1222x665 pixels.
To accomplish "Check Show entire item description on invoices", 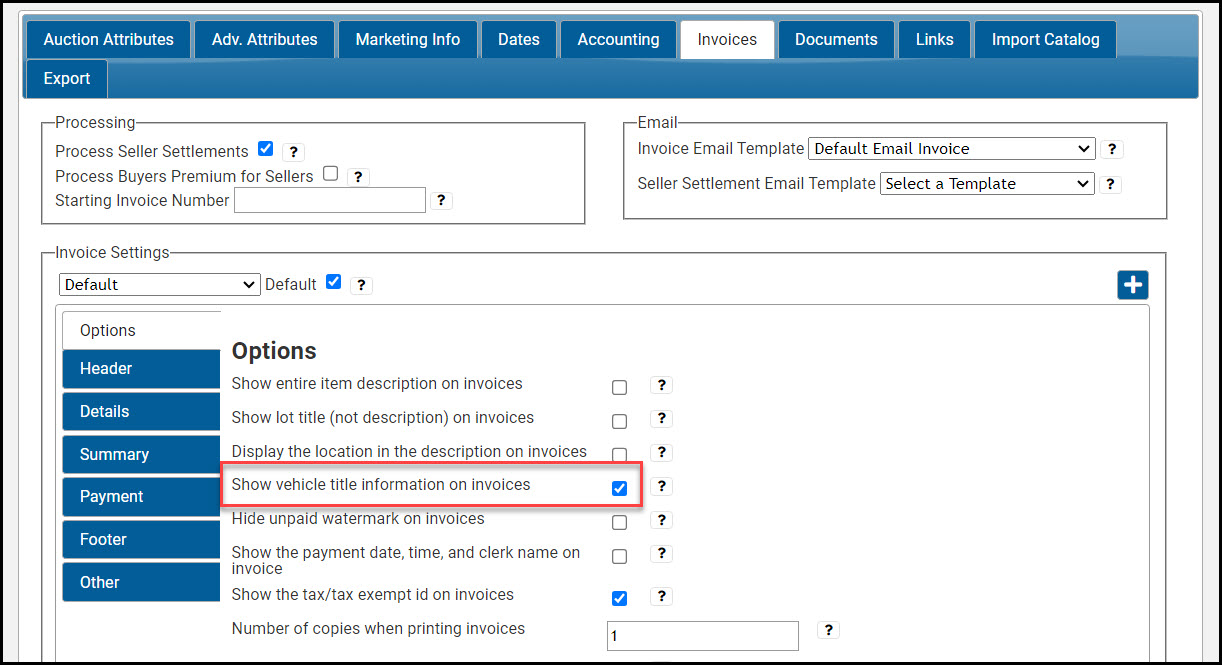I will 620,388.
